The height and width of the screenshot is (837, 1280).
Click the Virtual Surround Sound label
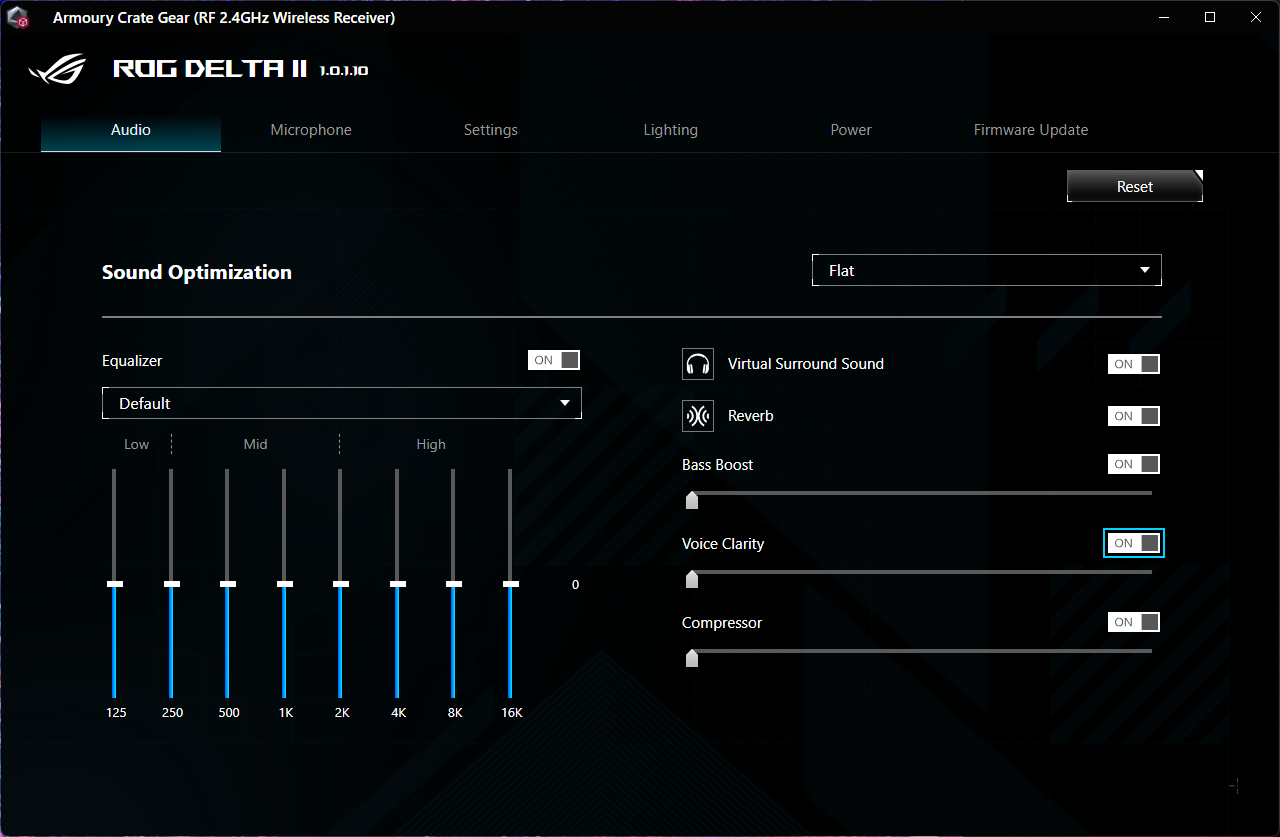806,364
